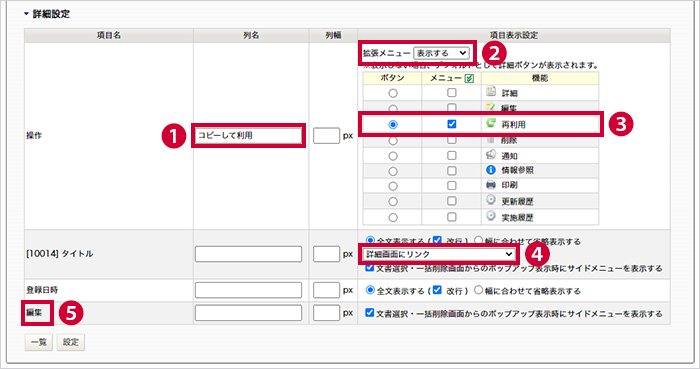Uncheck the メニュー checkbox for 再利用

pos(452,124)
